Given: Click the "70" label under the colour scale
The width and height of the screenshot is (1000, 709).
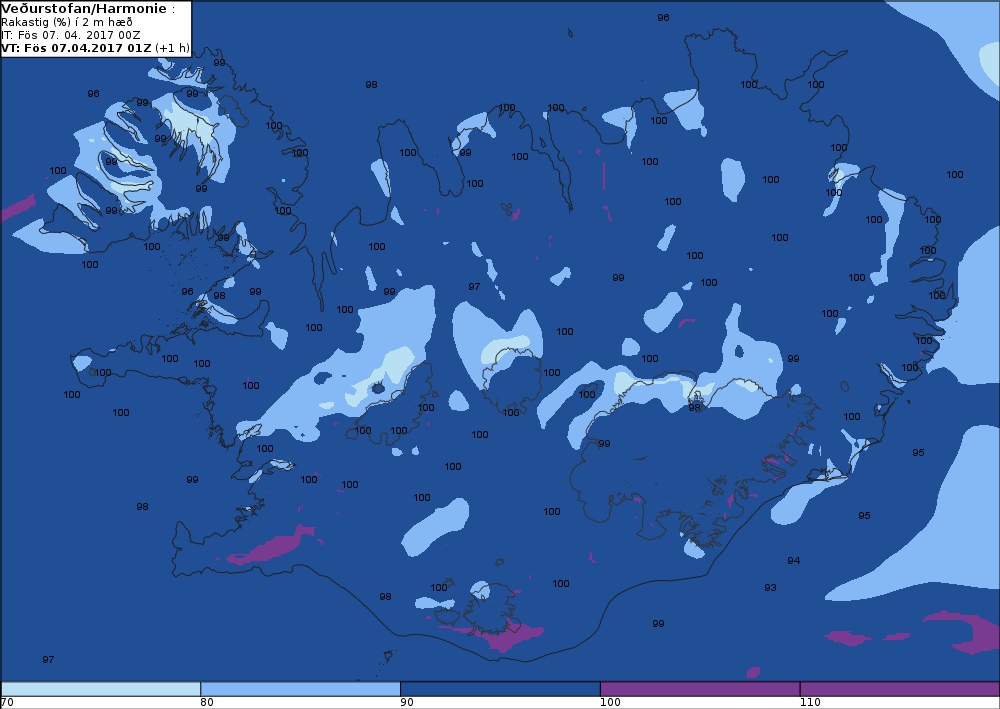Looking at the screenshot, I should [7, 703].
